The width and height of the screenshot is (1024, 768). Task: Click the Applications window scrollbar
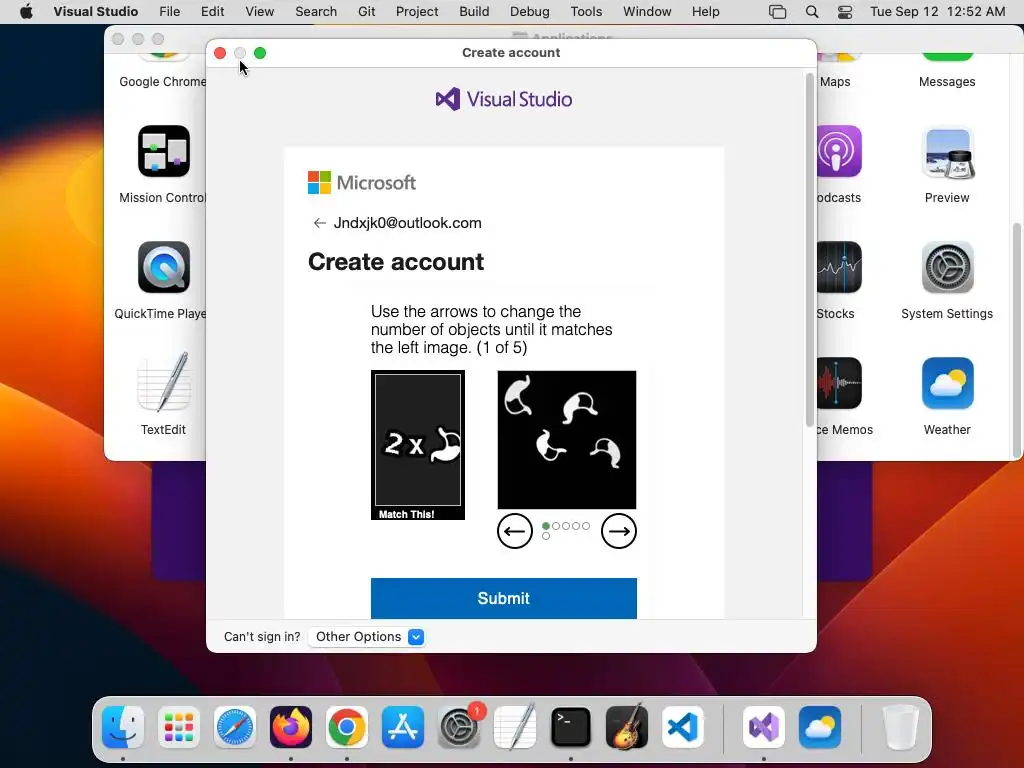(1016, 340)
